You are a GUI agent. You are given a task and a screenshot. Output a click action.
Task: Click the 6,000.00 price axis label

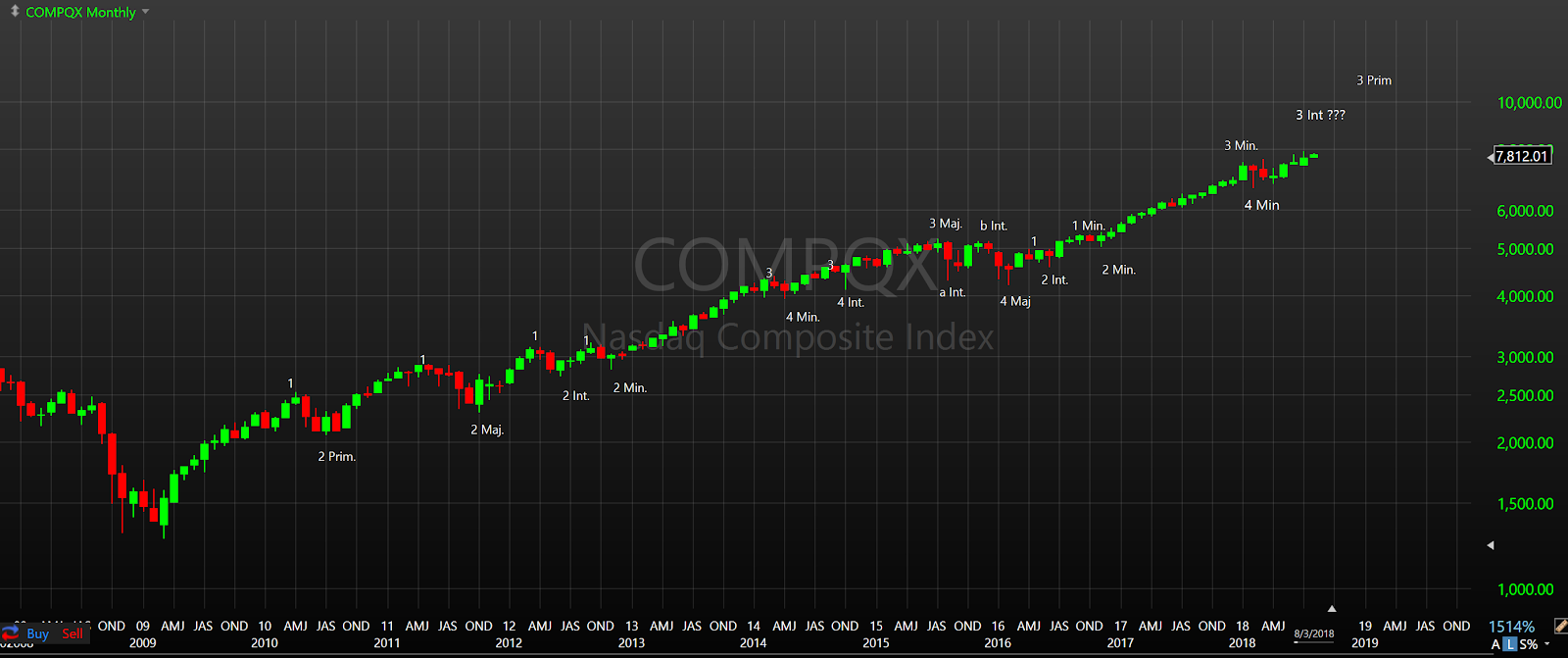click(x=1525, y=211)
